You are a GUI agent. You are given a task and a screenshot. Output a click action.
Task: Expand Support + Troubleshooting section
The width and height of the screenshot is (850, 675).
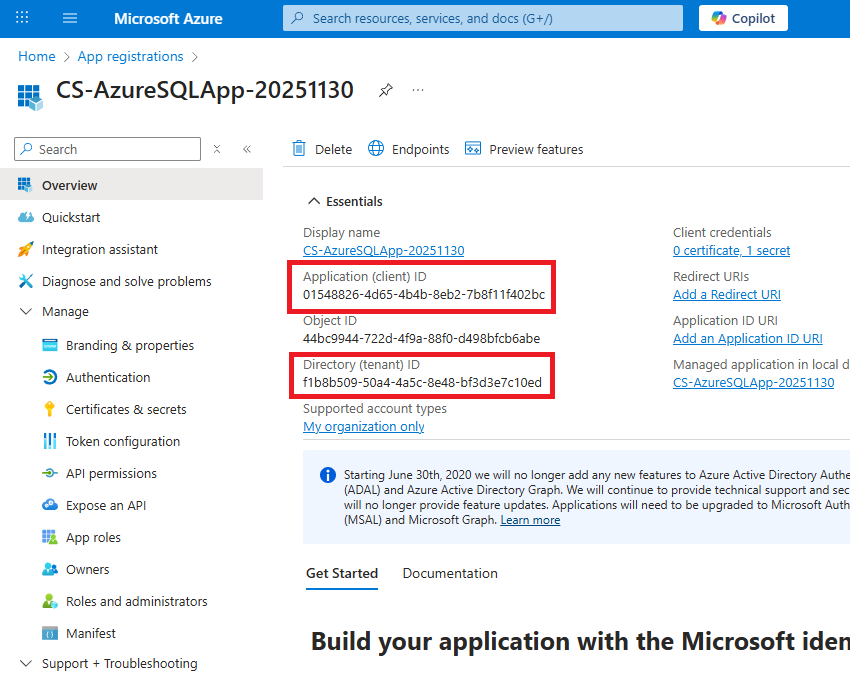pyautogui.click(x=26, y=664)
